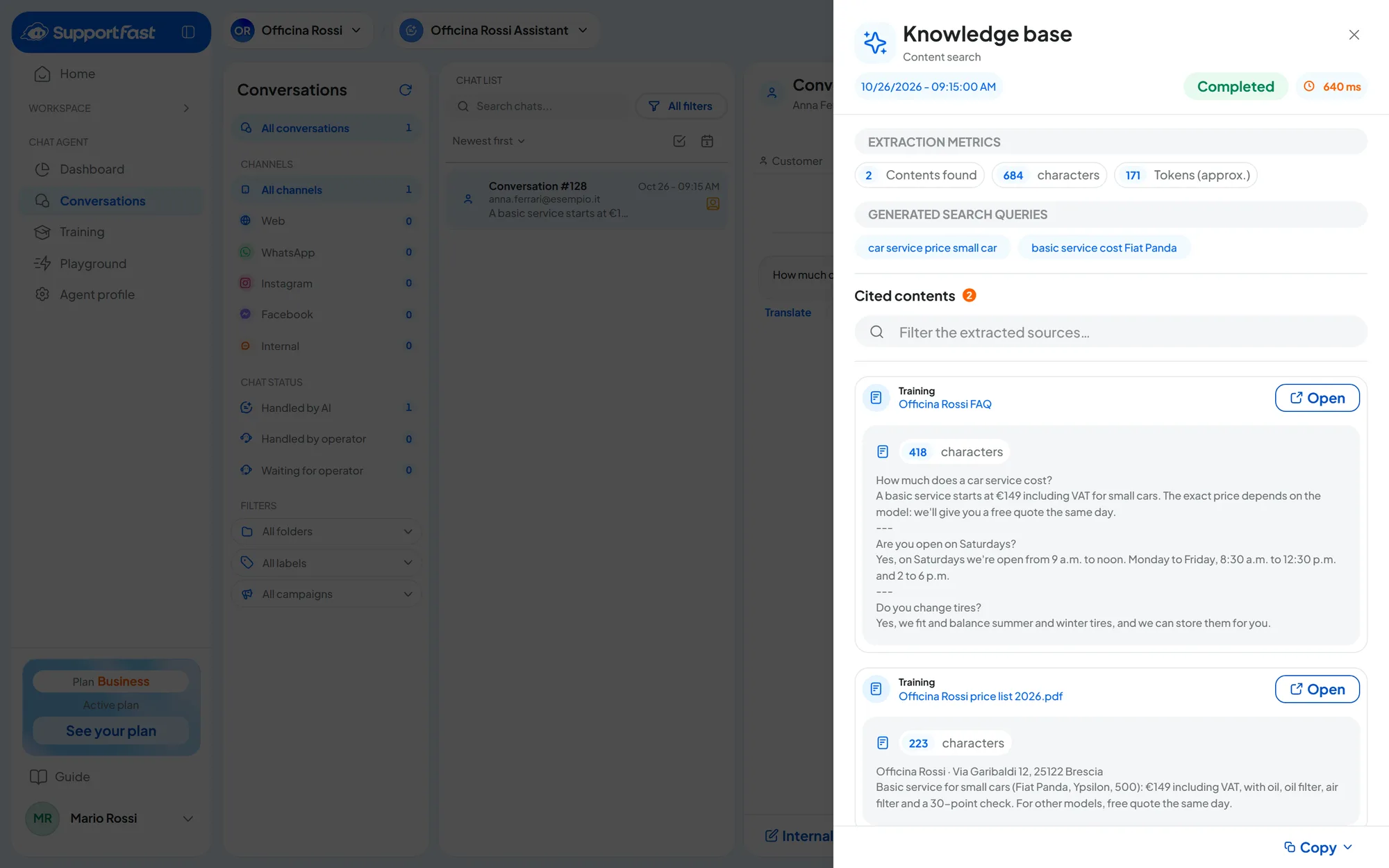Click the 640 ms duration clock icon
This screenshot has height=868, width=1389.
pyautogui.click(x=1309, y=86)
